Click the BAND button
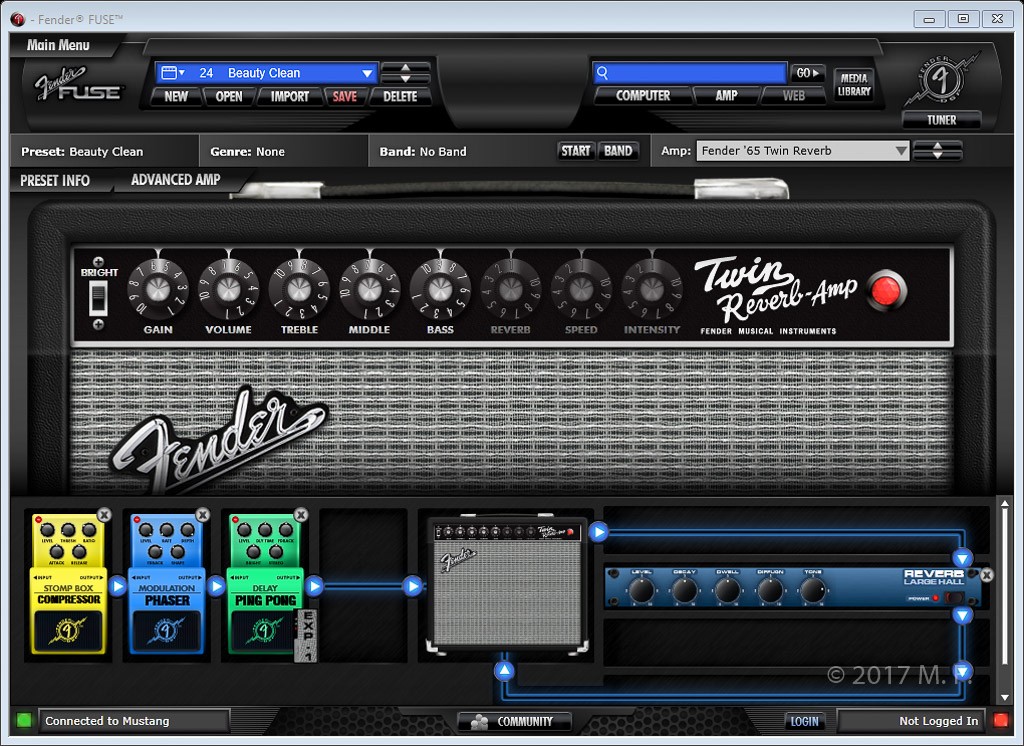 pyautogui.click(x=618, y=151)
